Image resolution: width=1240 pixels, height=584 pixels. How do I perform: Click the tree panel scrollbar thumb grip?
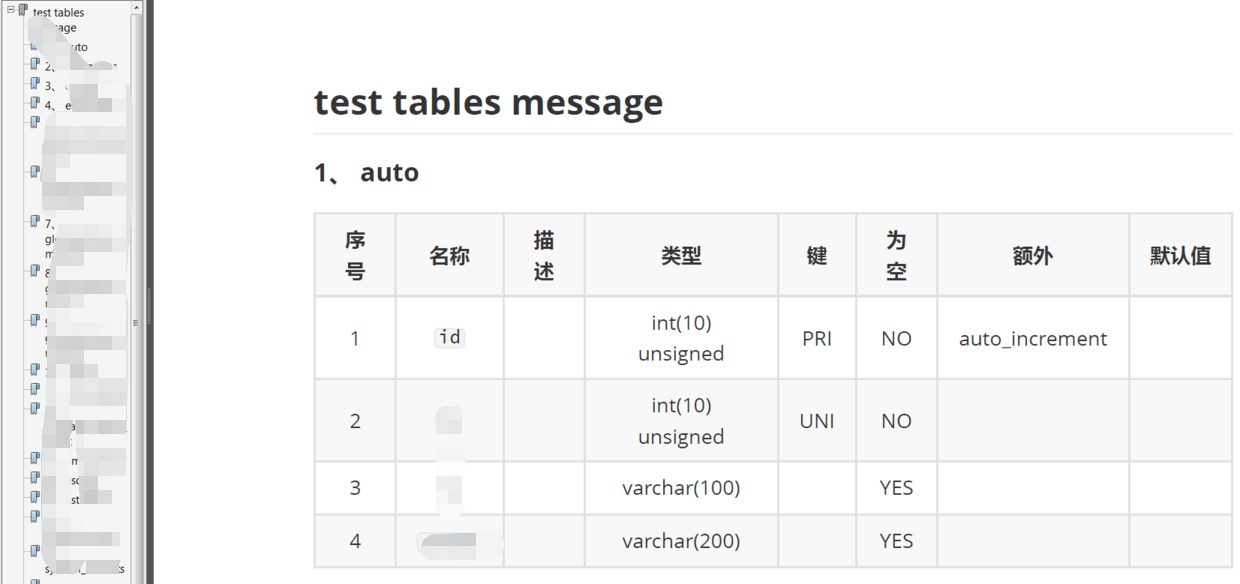137,323
